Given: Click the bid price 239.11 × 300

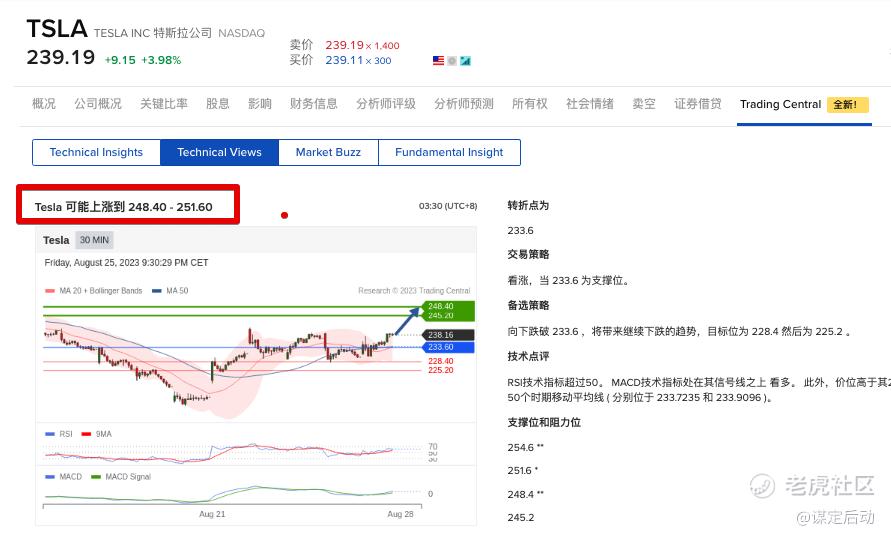Looking at the screenshot, I should click(x=358, y=60).
